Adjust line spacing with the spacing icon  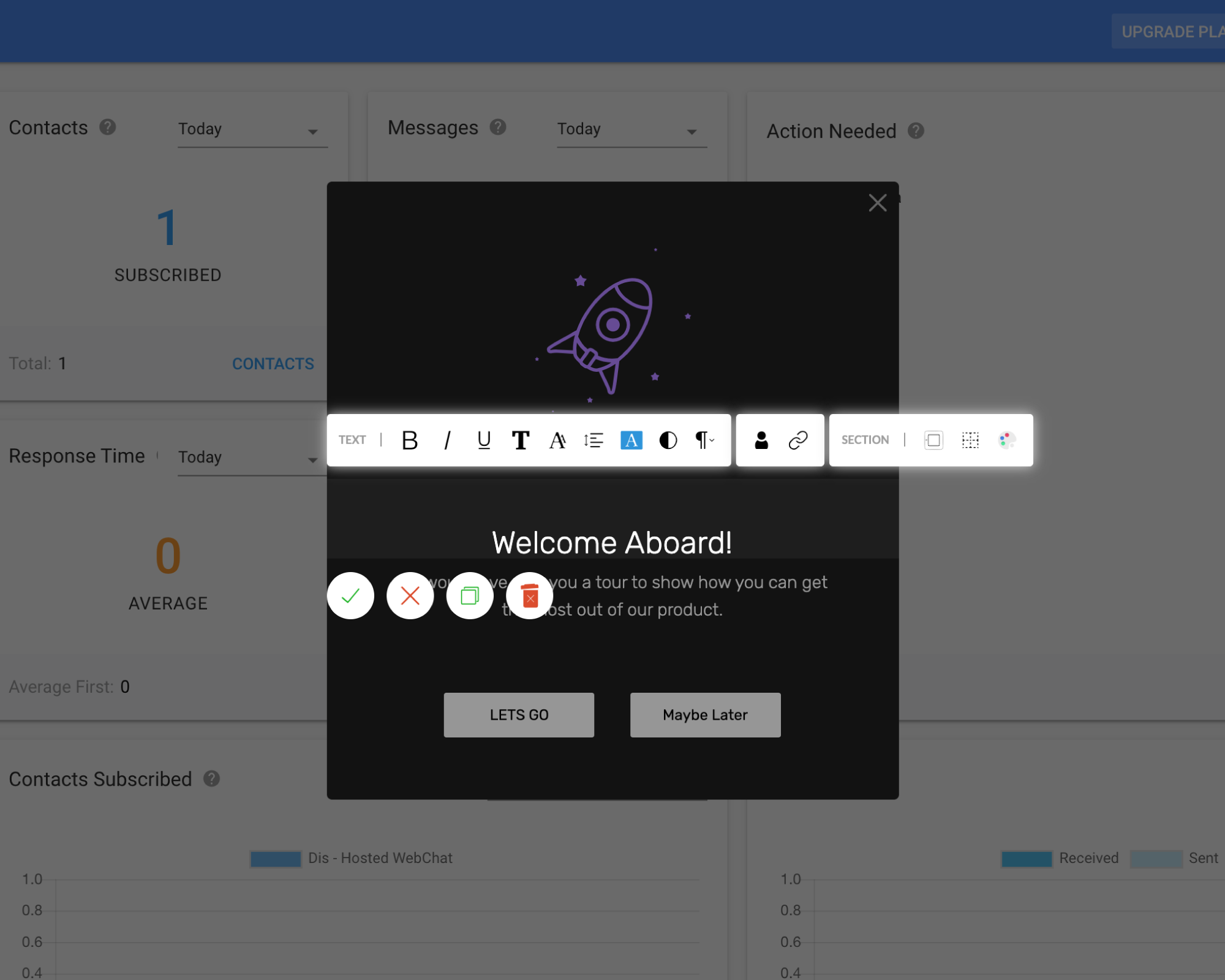pyautogui.click(x=593, y=440)
